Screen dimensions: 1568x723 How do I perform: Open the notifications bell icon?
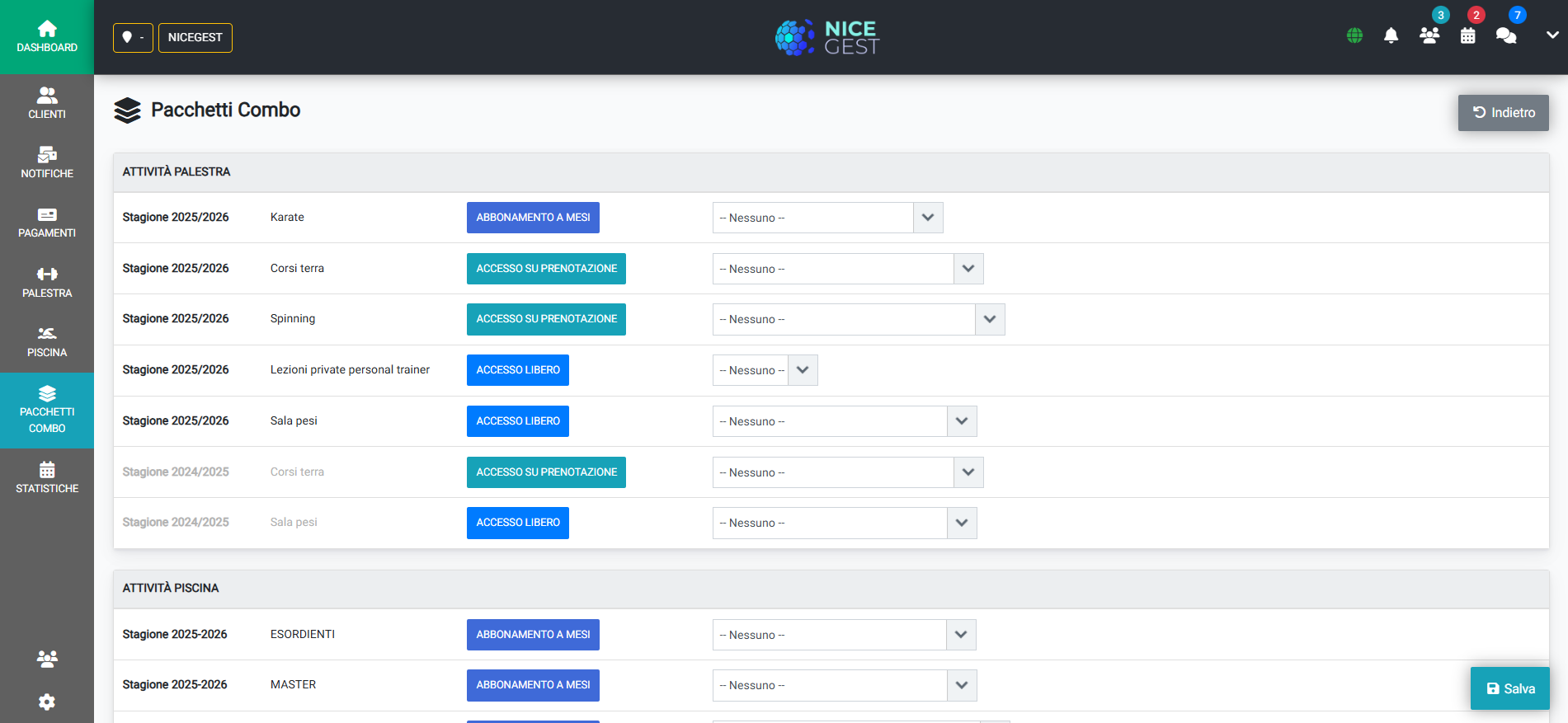[x=1391, y=35]
